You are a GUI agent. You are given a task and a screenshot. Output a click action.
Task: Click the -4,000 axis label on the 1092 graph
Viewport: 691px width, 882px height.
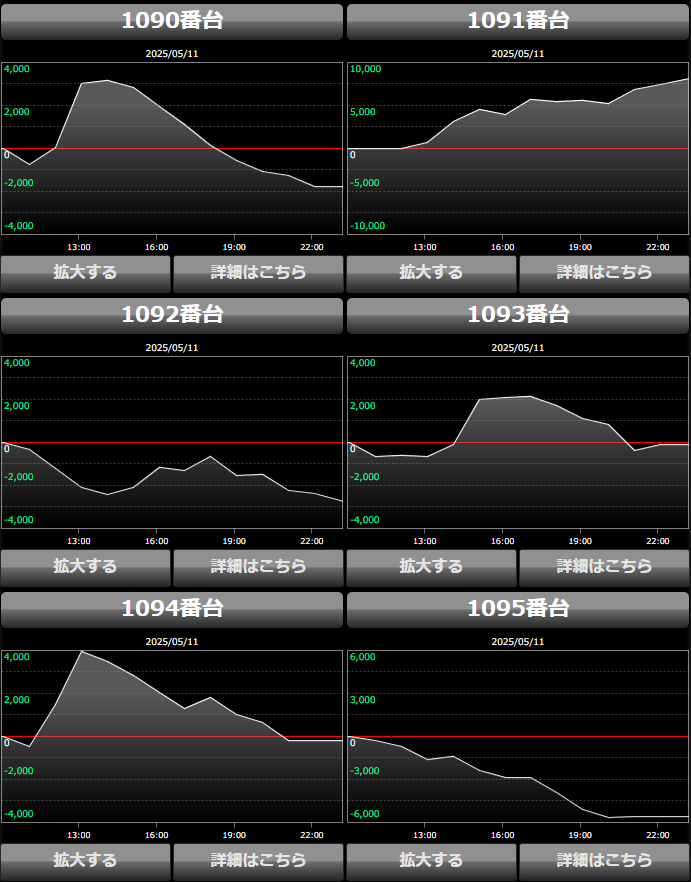pyautogui.click(x=19, y=520)
